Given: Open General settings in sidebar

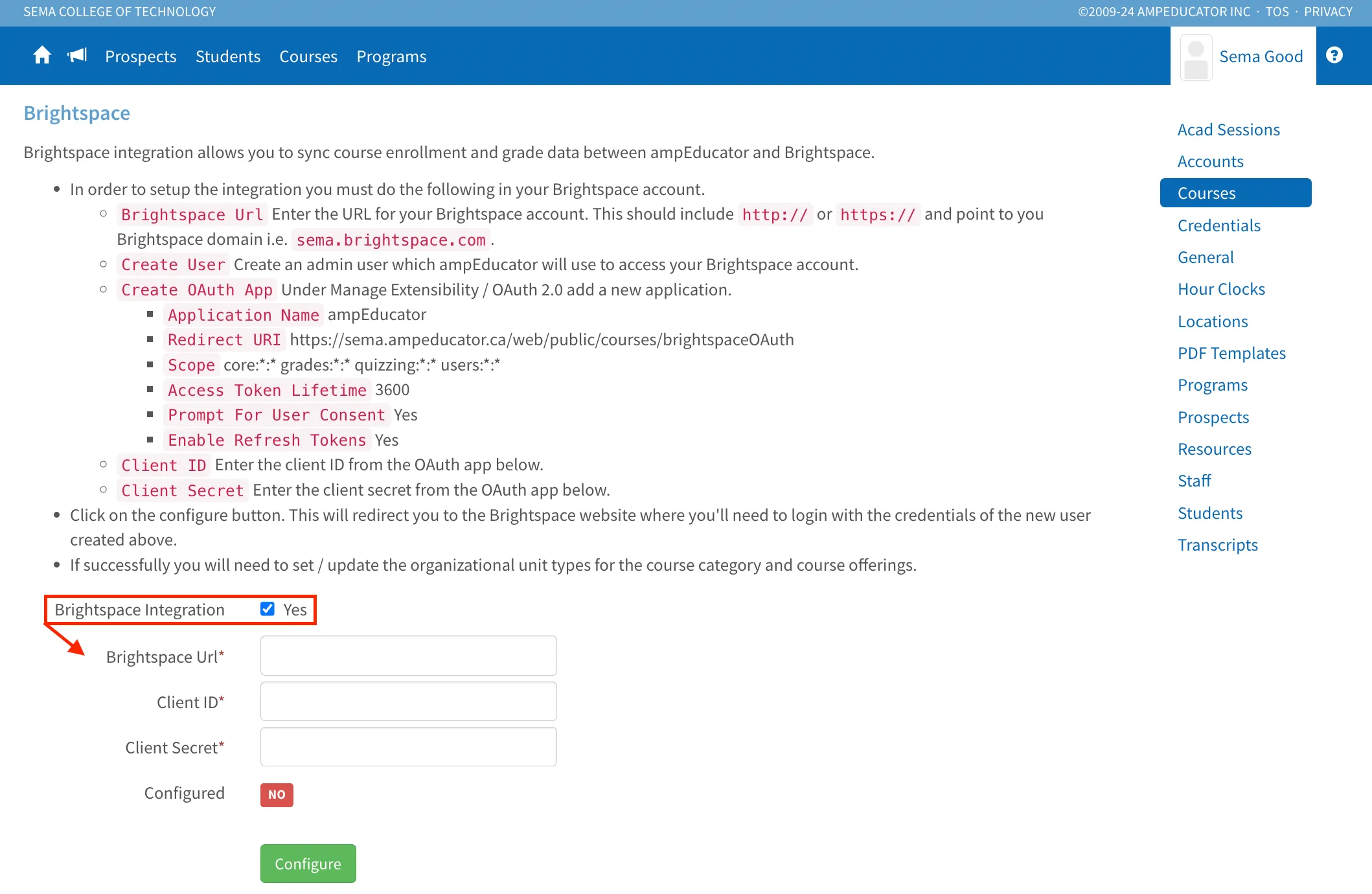Looking at the screenshot, I should point(1206,257).
